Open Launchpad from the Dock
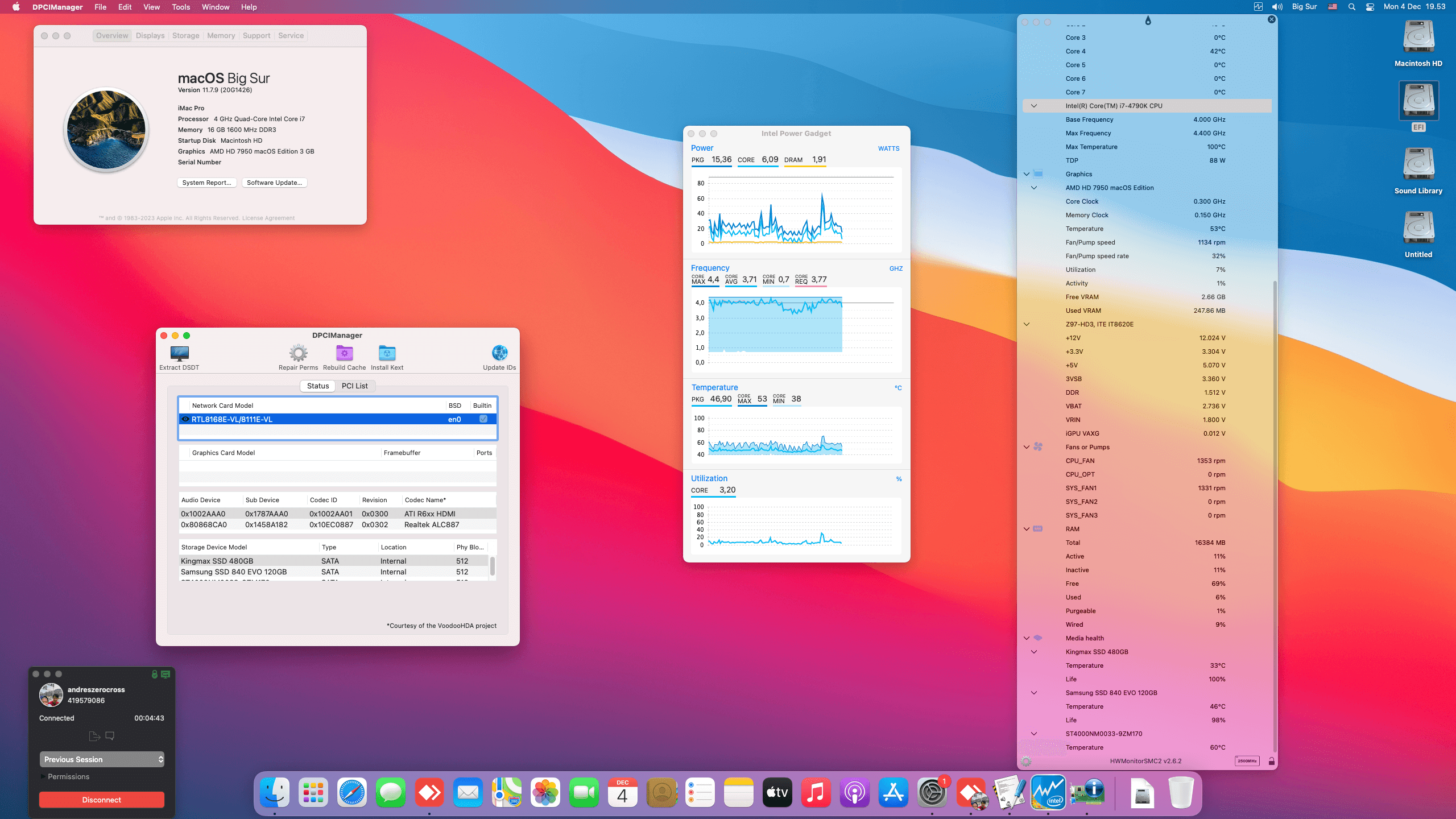1456x819 pixels. coord(313,792)
